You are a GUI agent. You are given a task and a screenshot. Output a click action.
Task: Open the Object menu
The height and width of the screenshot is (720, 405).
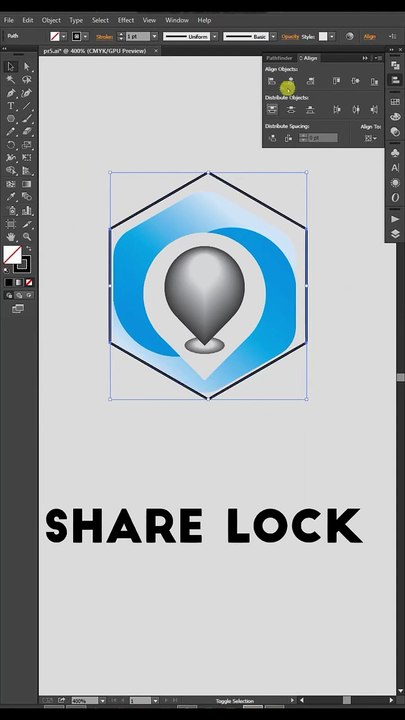51,20
